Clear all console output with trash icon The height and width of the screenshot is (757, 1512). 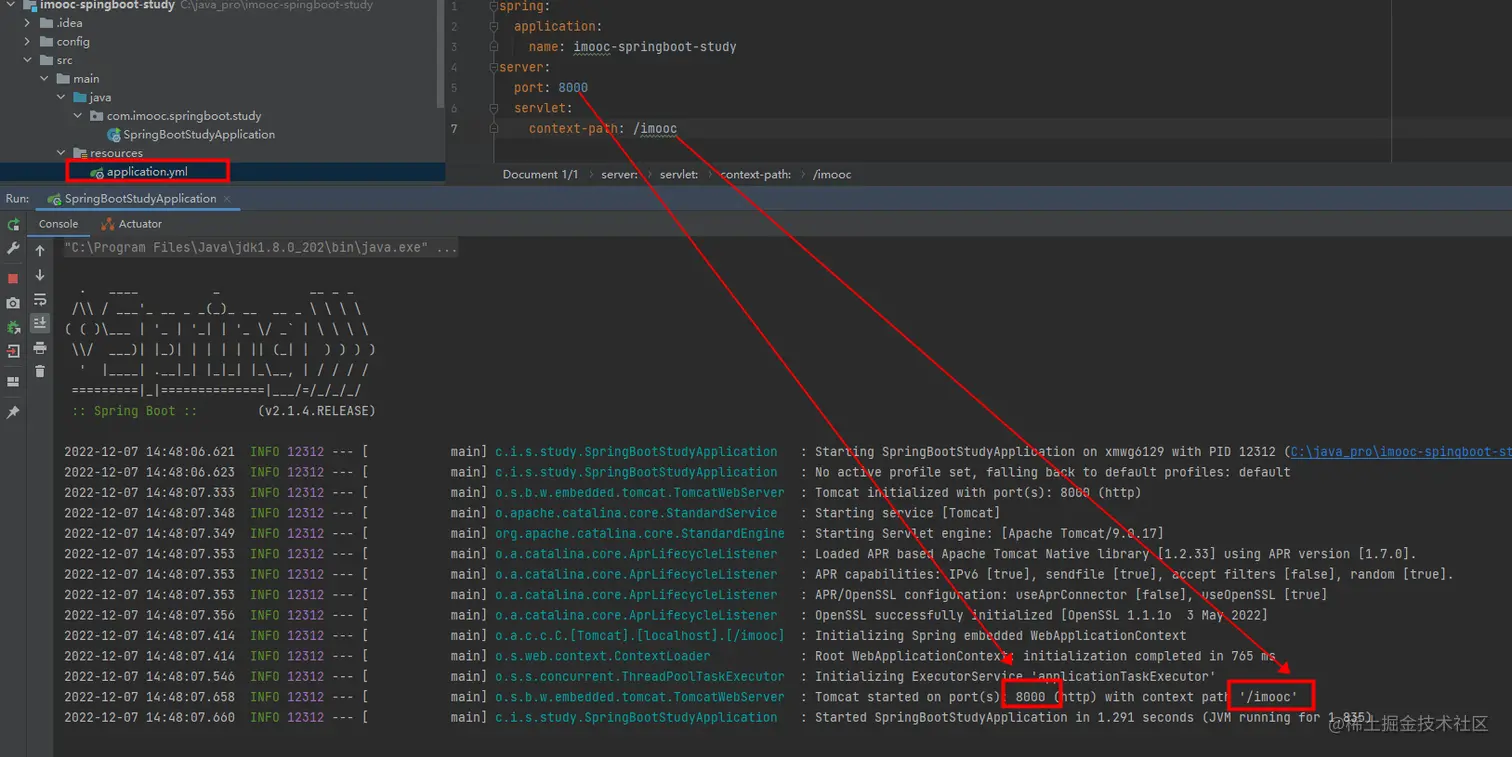pos(40,372)
